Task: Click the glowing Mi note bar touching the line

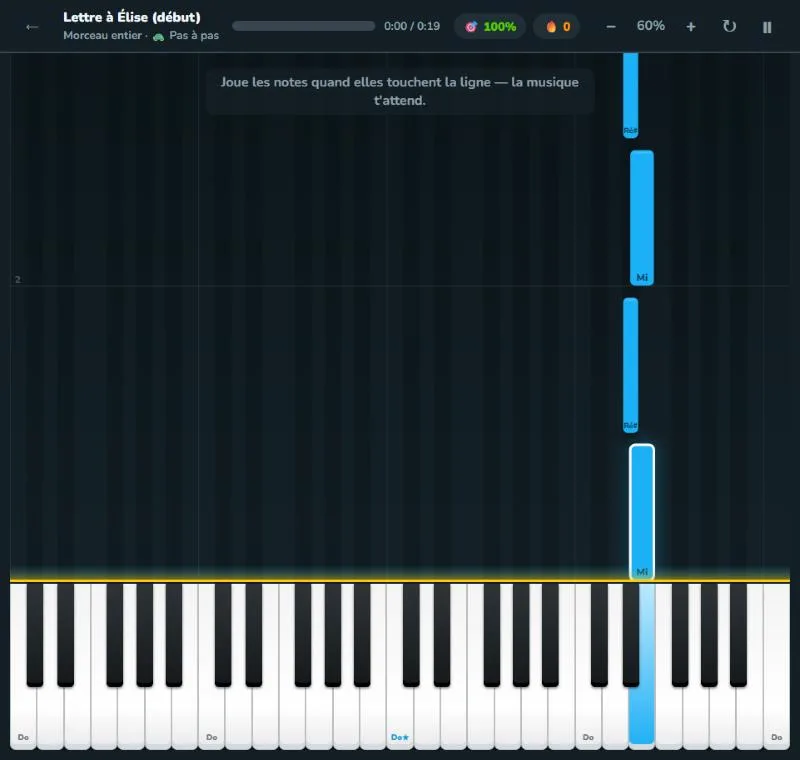Action: [x=642, y=512]
